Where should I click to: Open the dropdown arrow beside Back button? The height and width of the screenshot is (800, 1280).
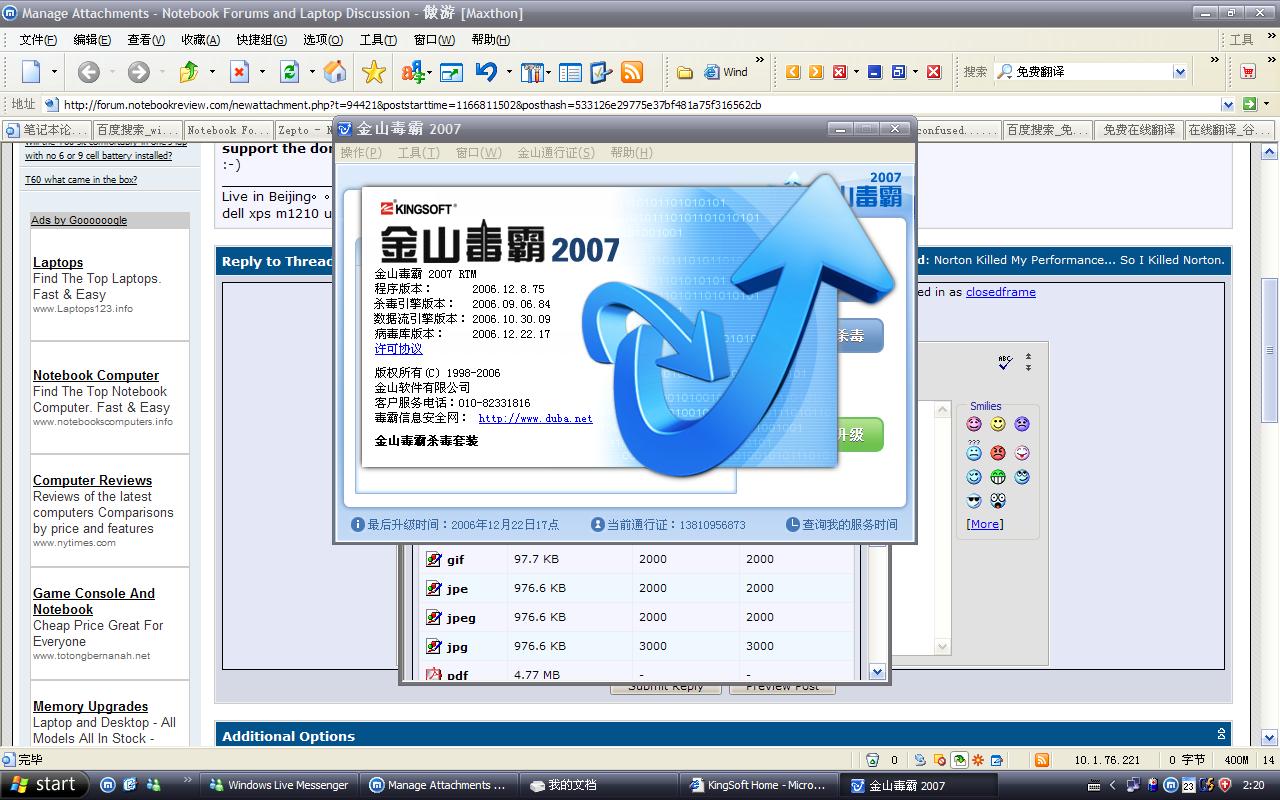[112, 72]
